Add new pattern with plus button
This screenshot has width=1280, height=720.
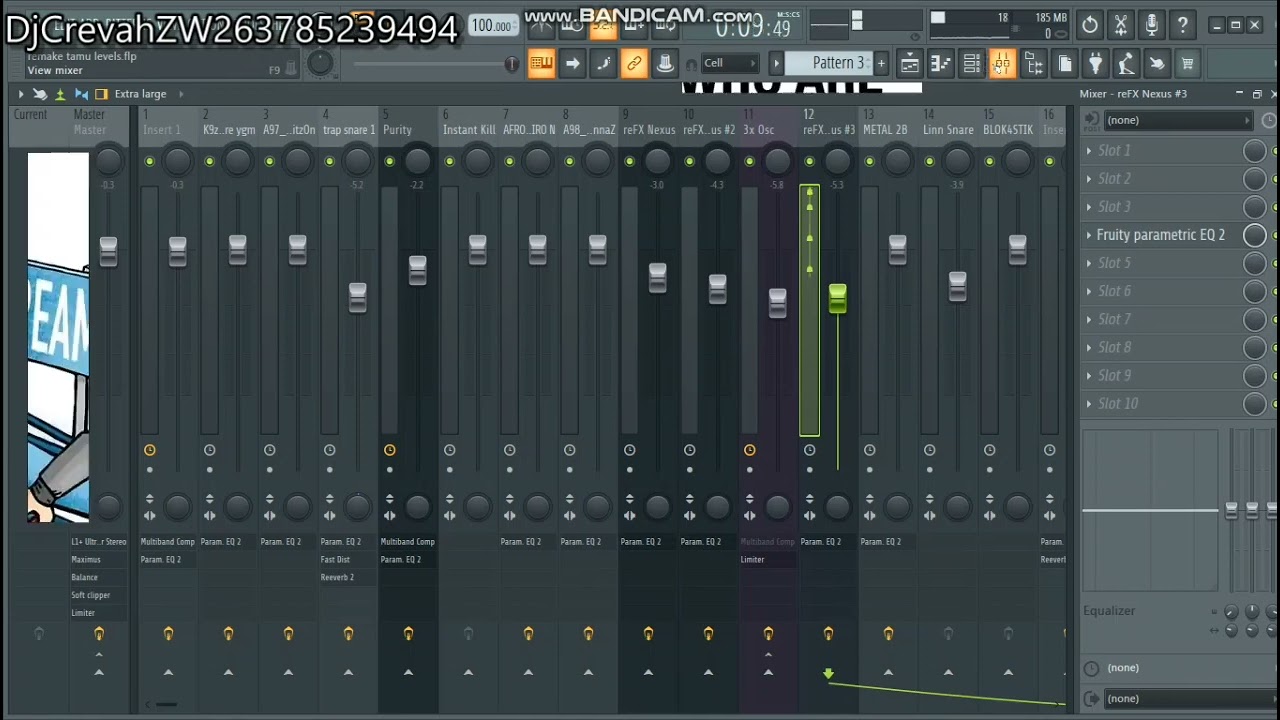click(x=881, y=63)
